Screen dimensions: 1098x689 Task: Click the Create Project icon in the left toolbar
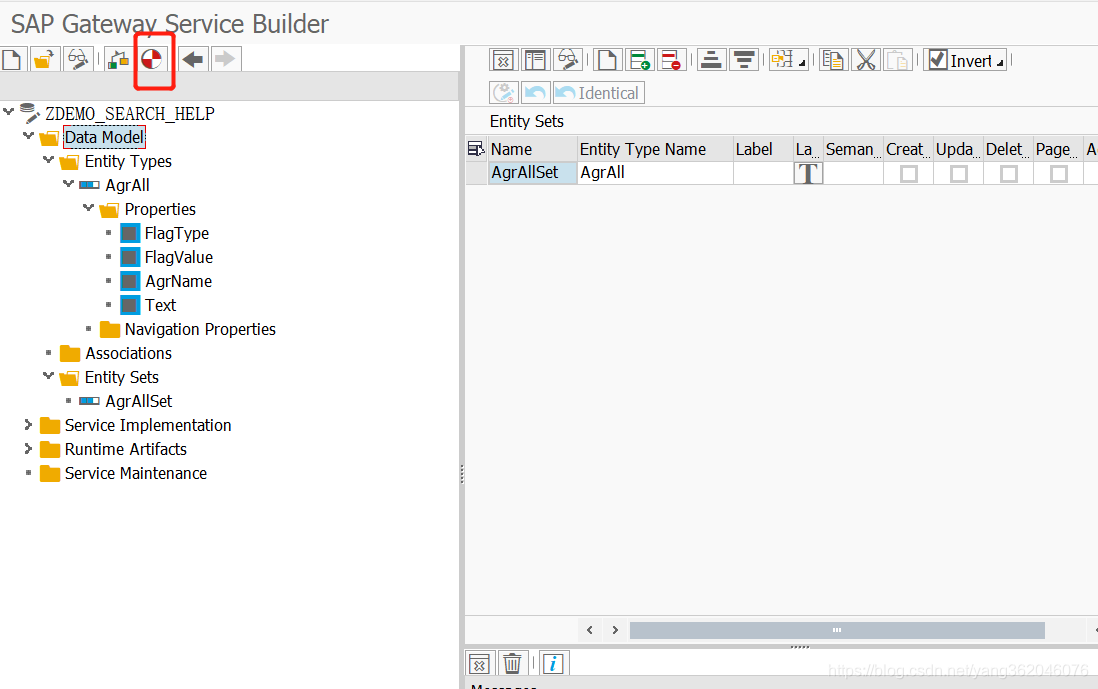[x=13, y=60]
